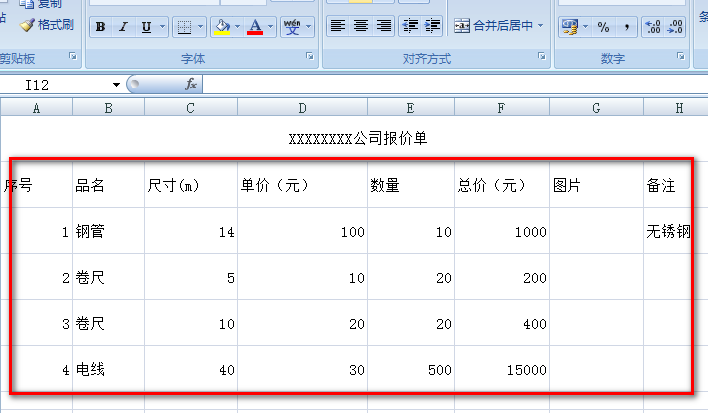Click the Name Box showing I12
The width and height of the screenshot is (708, 413).
(55, 85)
